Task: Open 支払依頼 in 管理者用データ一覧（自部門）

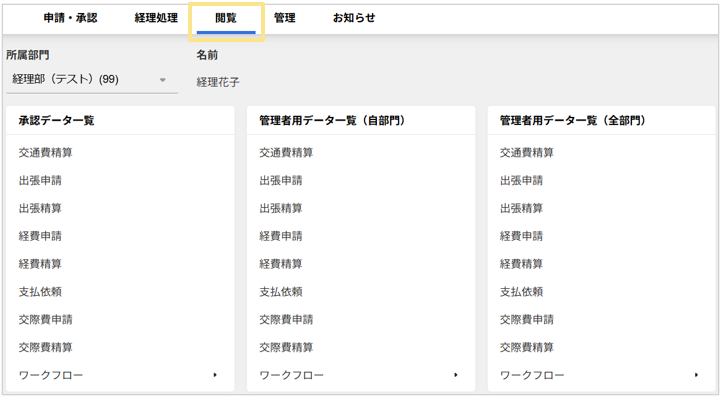Action: point(281,292)
